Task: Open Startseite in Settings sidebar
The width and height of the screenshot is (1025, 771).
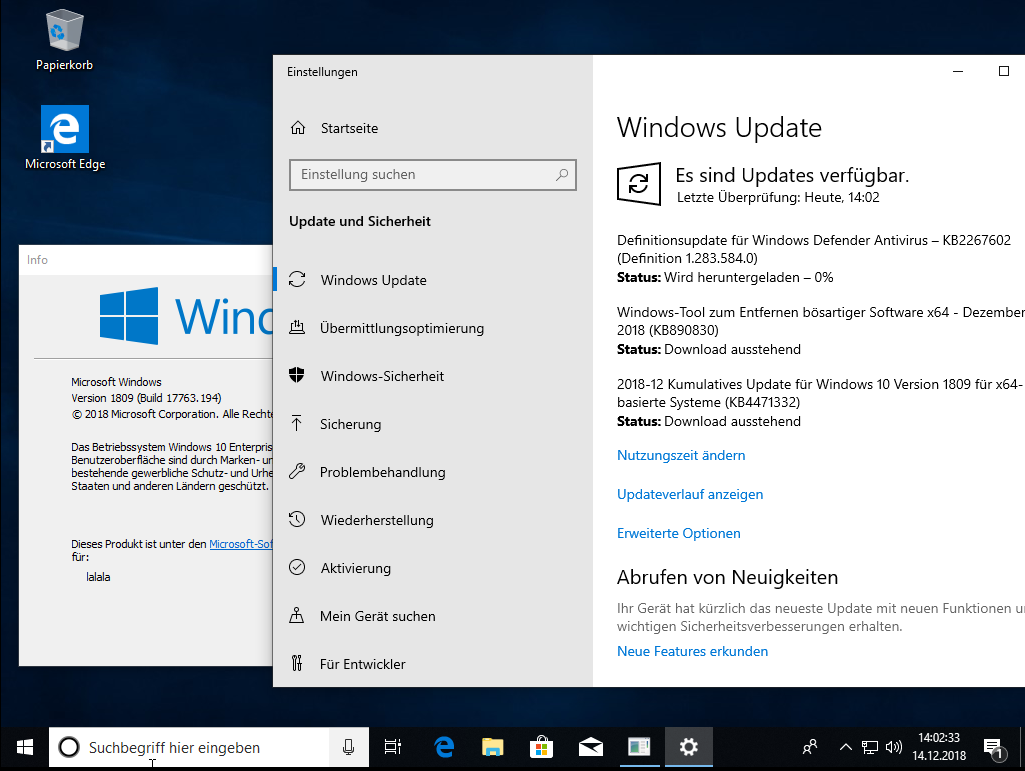Action: click(349, 128)
